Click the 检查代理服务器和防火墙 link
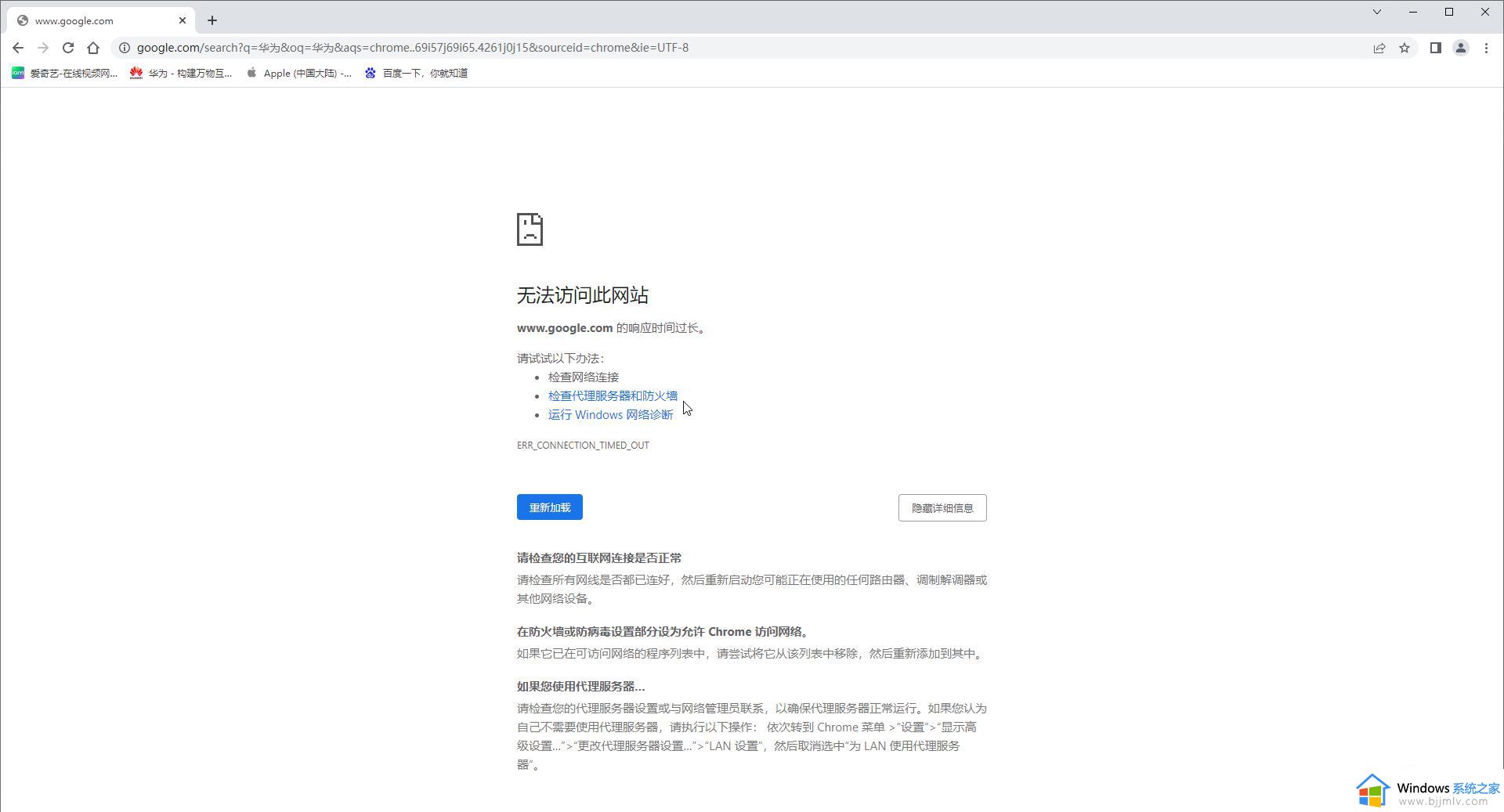The height and width of the screenshot is (812, 1504). pyautogui.click(x=613, y=396)
